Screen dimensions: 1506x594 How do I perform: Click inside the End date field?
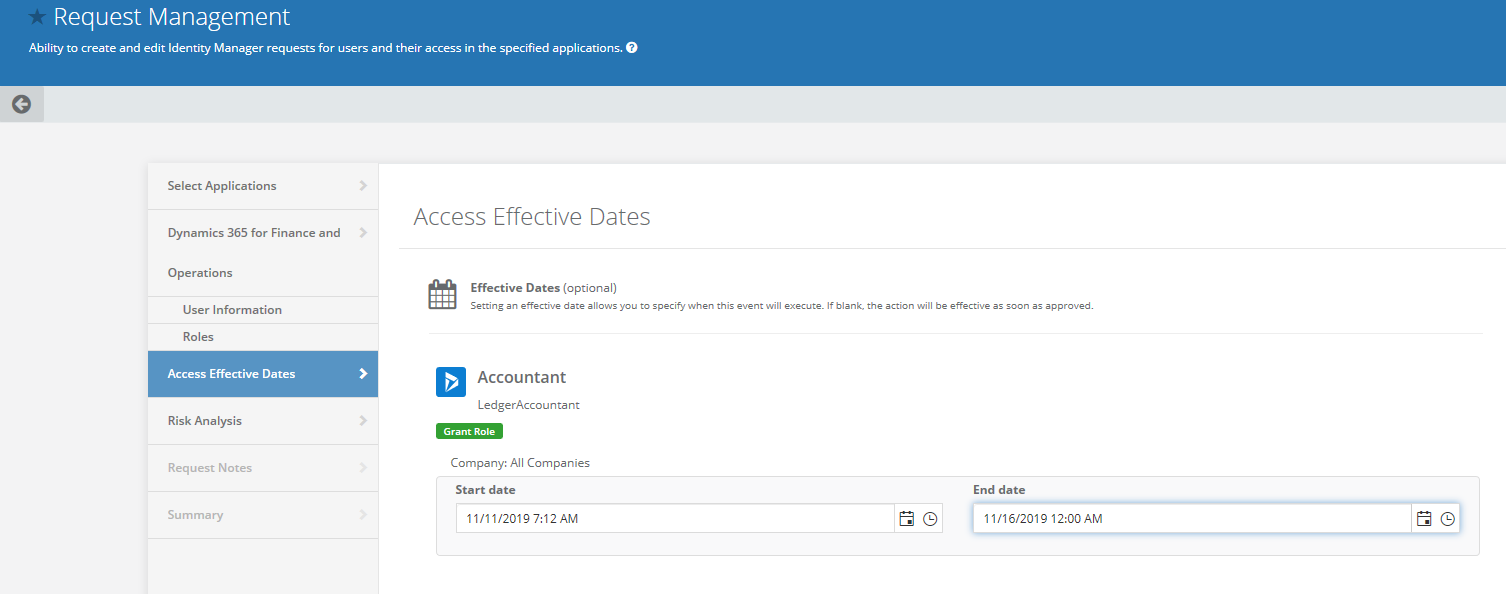pyautogui.click(x=1190, y=519)
